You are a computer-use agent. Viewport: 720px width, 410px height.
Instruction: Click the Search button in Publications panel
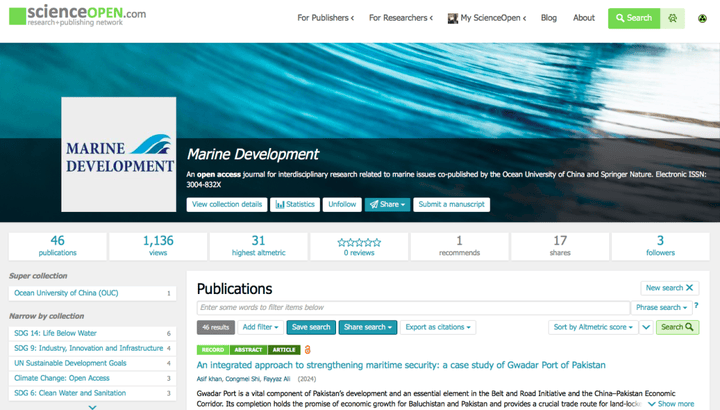[677, 327]
